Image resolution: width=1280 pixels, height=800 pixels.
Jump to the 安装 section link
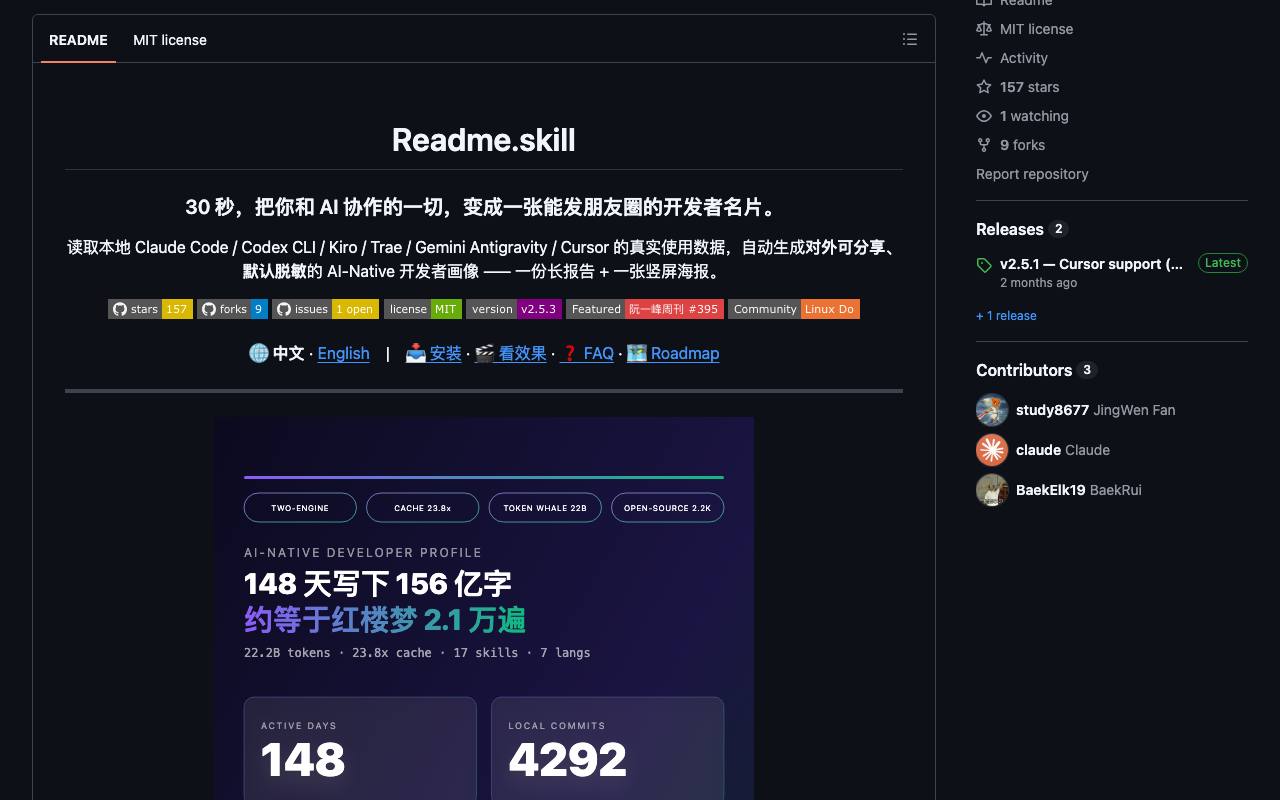433,353
